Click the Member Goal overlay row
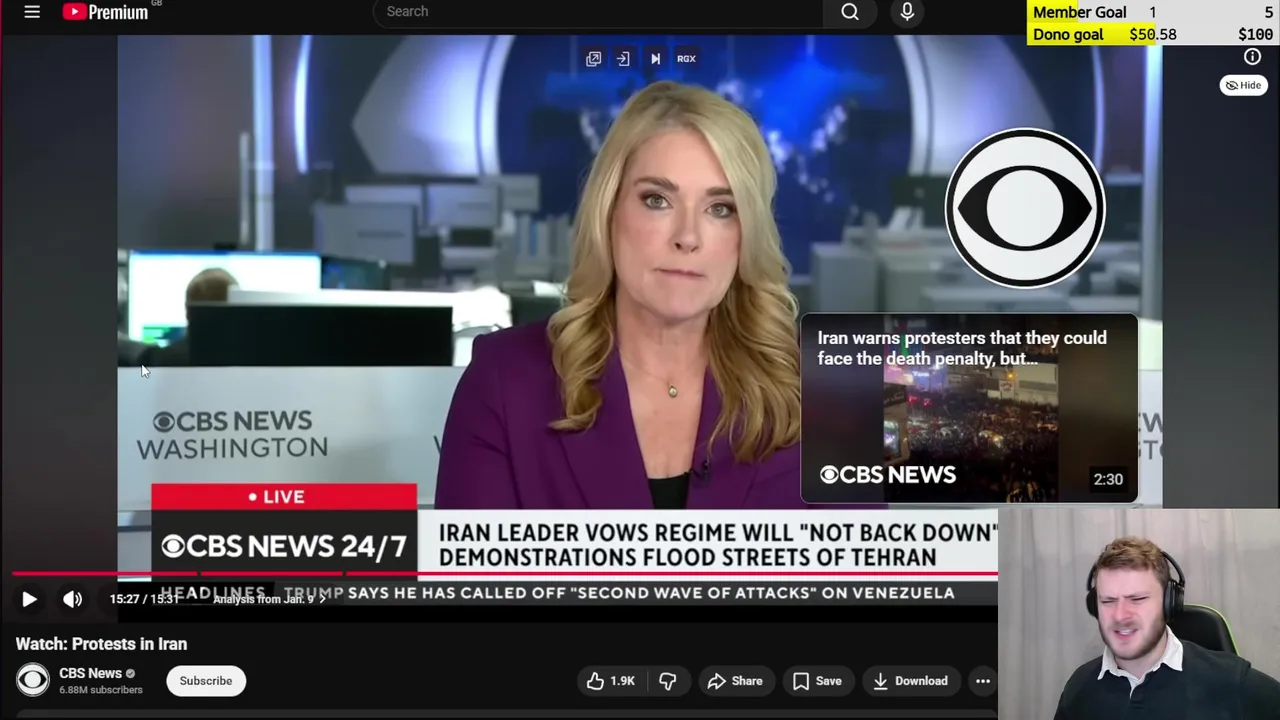Viewport: 1280px width, 720px height. click(1153, 12)
